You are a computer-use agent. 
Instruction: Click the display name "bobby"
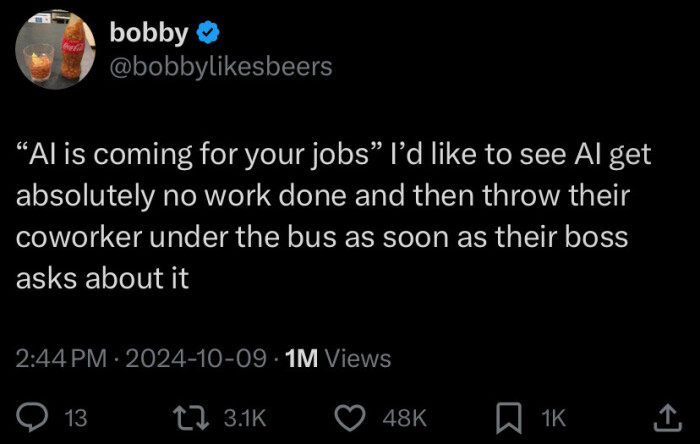tap(148, 33)
